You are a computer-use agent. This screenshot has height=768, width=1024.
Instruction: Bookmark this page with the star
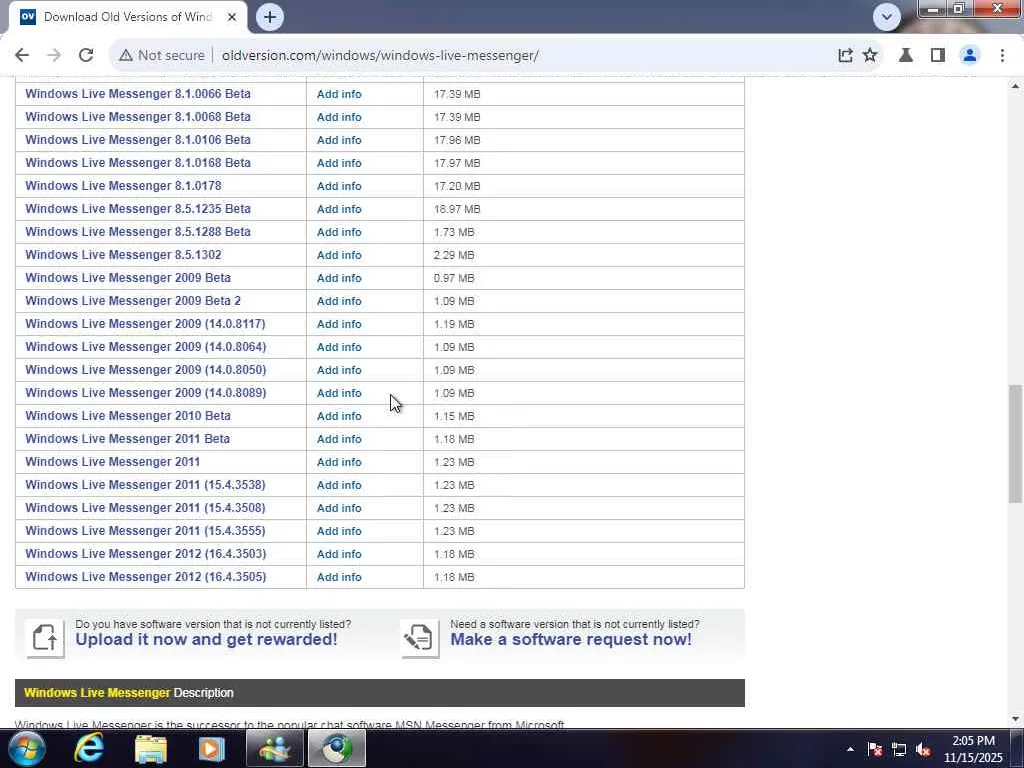point(870,56)
